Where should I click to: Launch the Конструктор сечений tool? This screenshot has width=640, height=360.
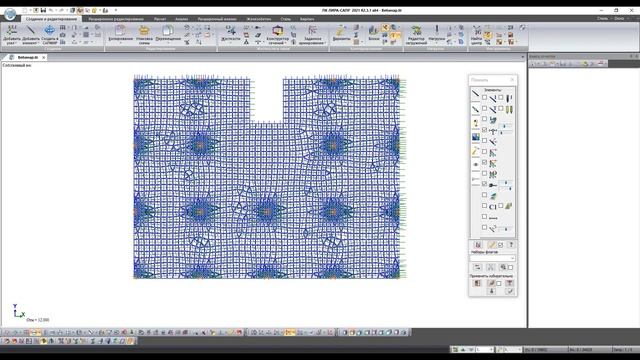pyautogui.click(x=278, y=35)
